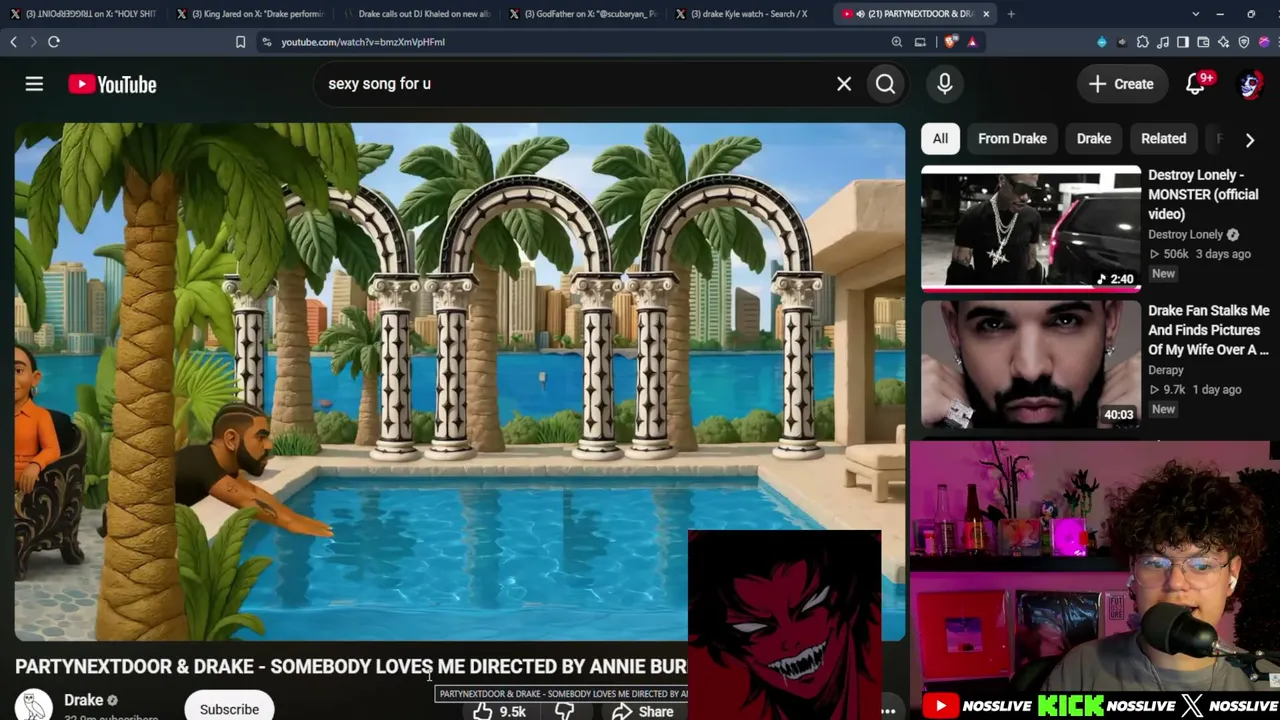Open Leo AI sparkle icon
Image resolution: width=1280 pixels, height=720 pixels.
[1223, 42]
